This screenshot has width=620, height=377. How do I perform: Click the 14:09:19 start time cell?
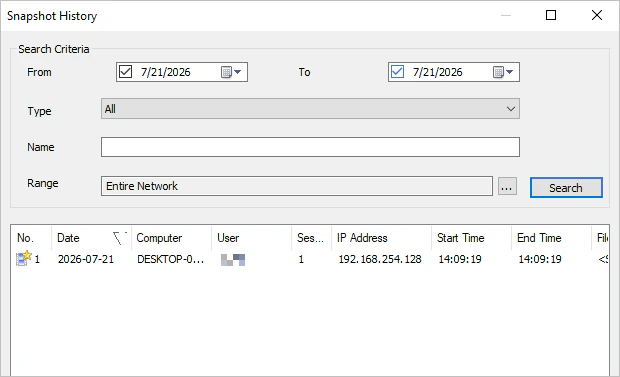click(460, 259)
